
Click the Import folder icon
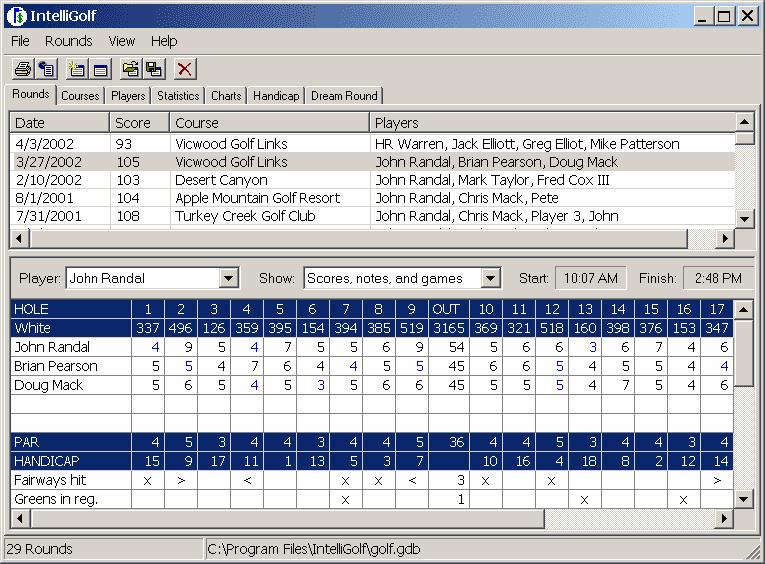tap(131, 69)
